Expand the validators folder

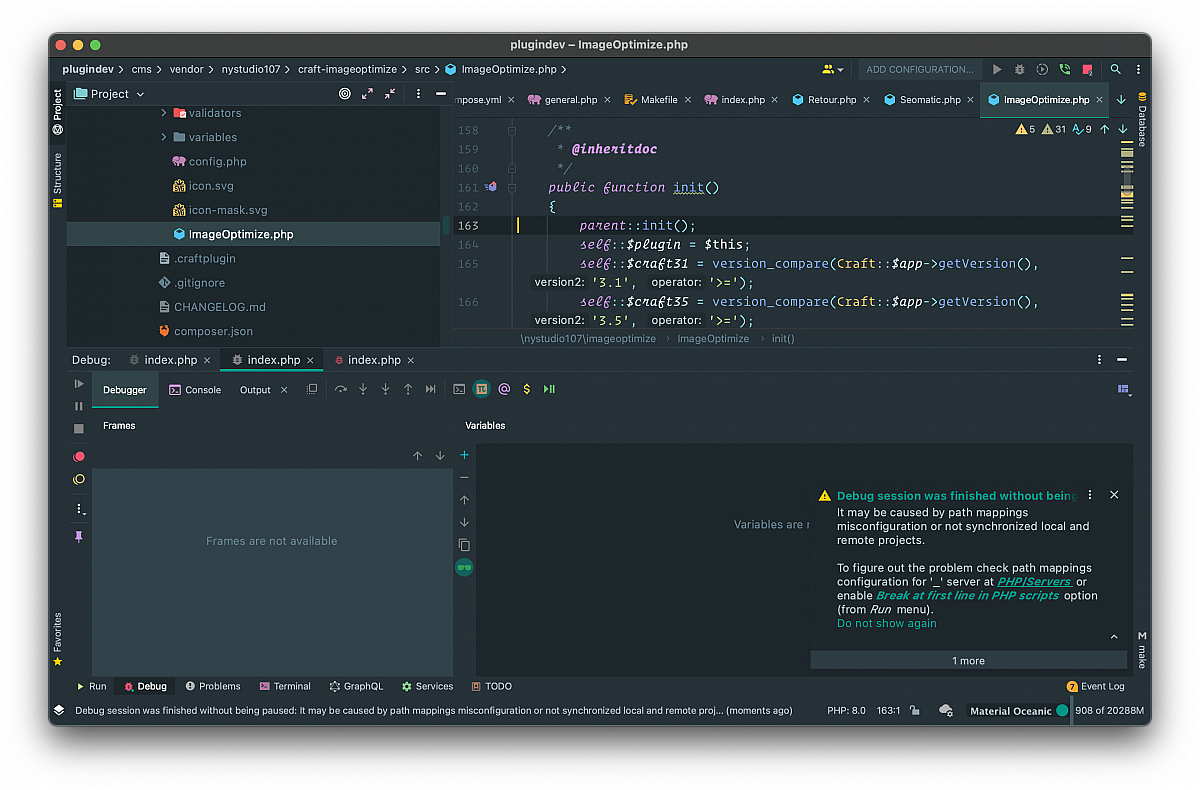tap(164, 113)
